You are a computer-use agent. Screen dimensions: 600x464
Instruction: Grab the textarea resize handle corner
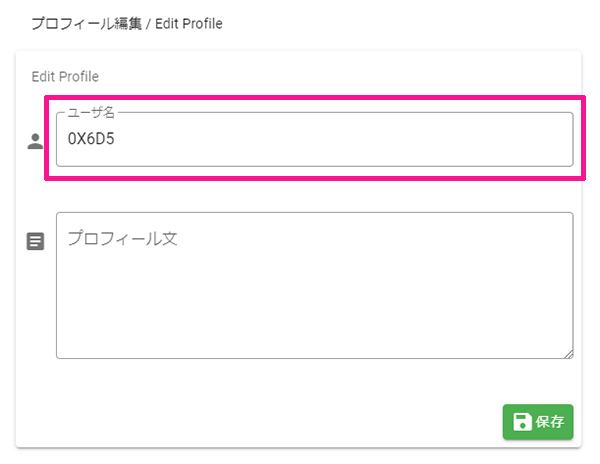click(569, 354)
